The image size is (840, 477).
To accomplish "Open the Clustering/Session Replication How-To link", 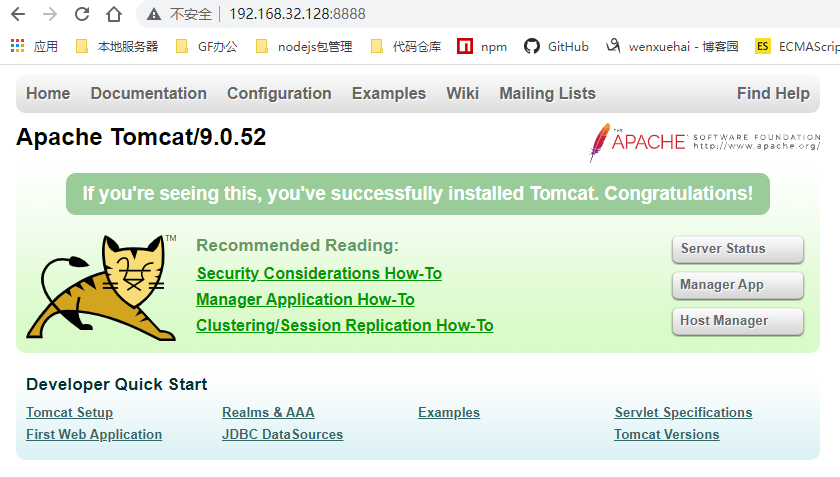I will (x=344, y=325).
